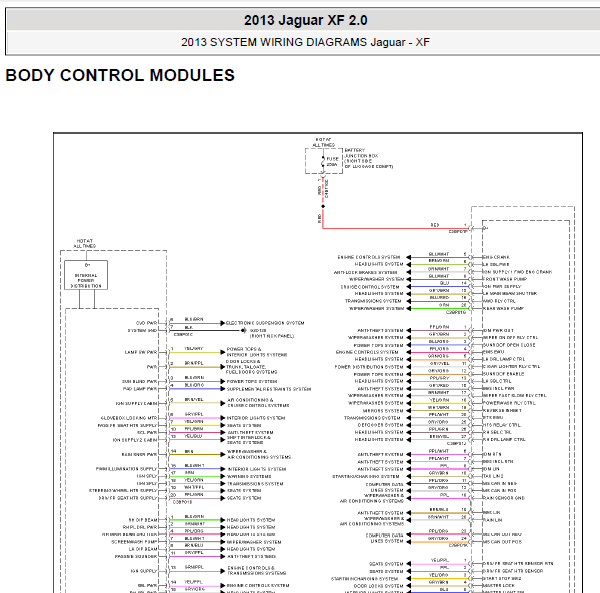This screenshot has height=593, width=600.
Task: Select "ANTI-LOCK BRAKES SYSTEM" label
Action: click(x=365, y=272)
